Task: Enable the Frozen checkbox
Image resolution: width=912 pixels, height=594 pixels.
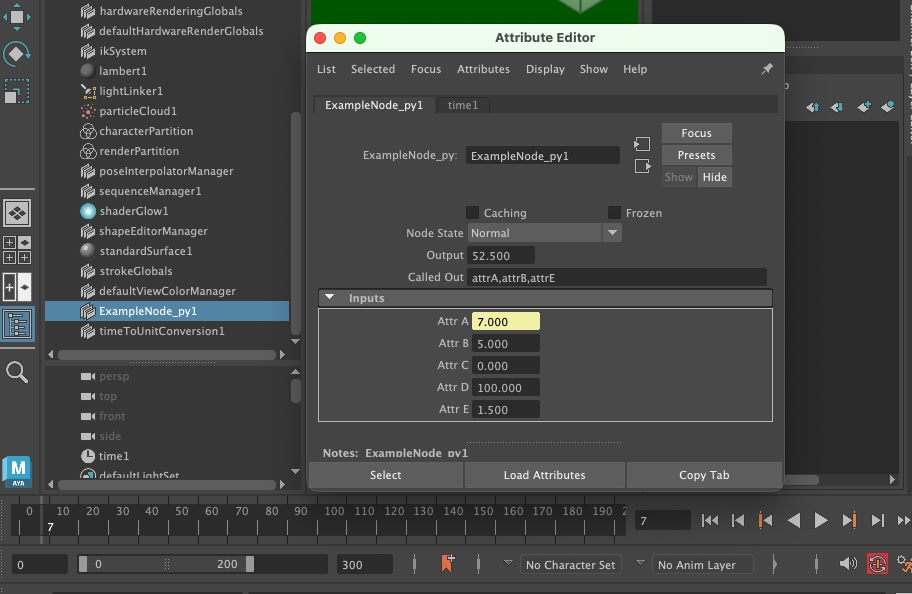Action: (x=614, y=212)
